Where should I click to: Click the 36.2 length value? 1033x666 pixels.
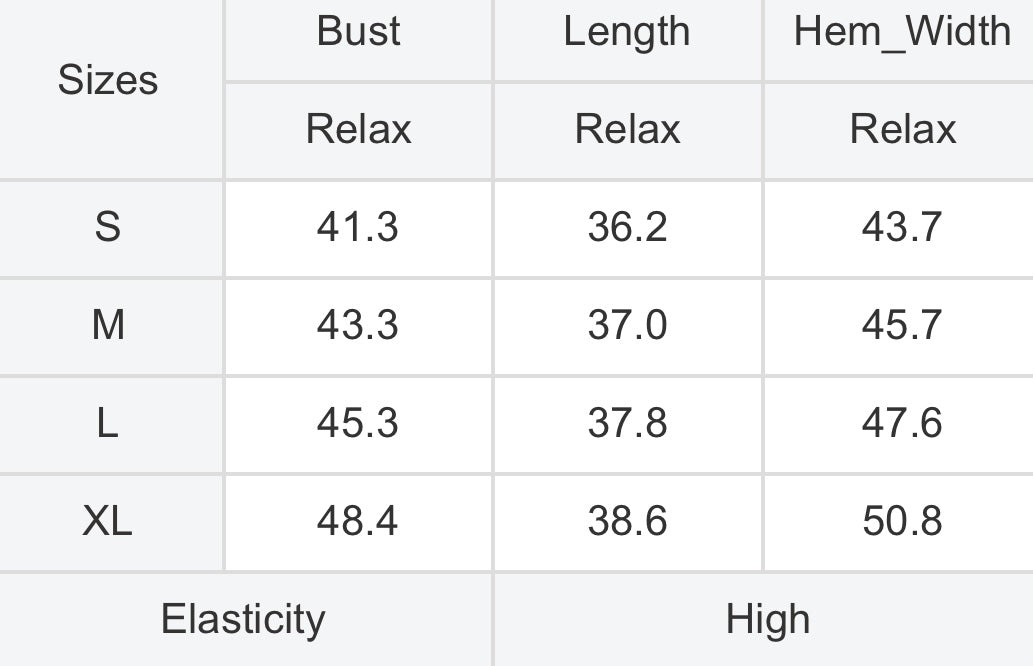627,227
